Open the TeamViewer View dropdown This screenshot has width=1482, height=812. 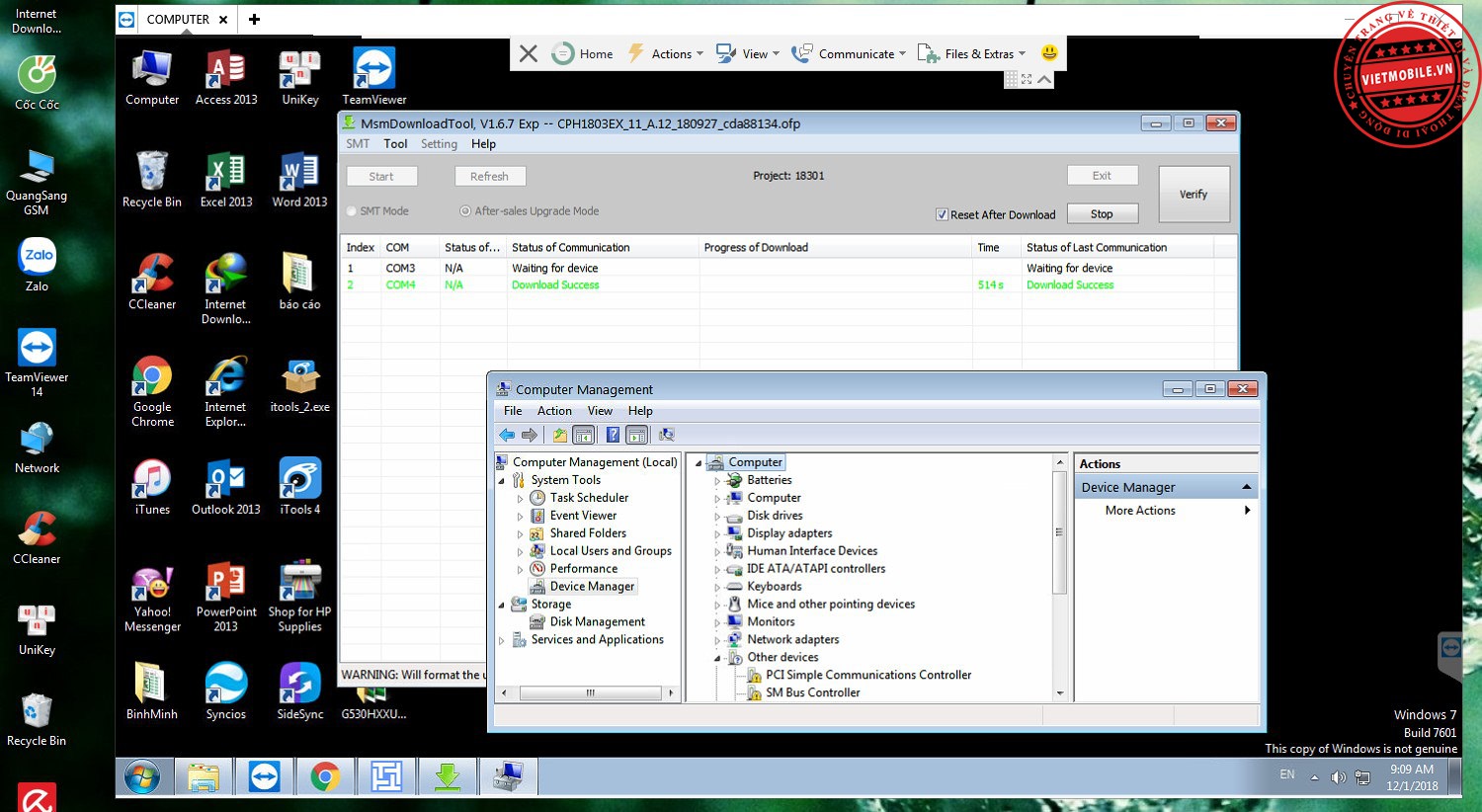pos(748,53)
